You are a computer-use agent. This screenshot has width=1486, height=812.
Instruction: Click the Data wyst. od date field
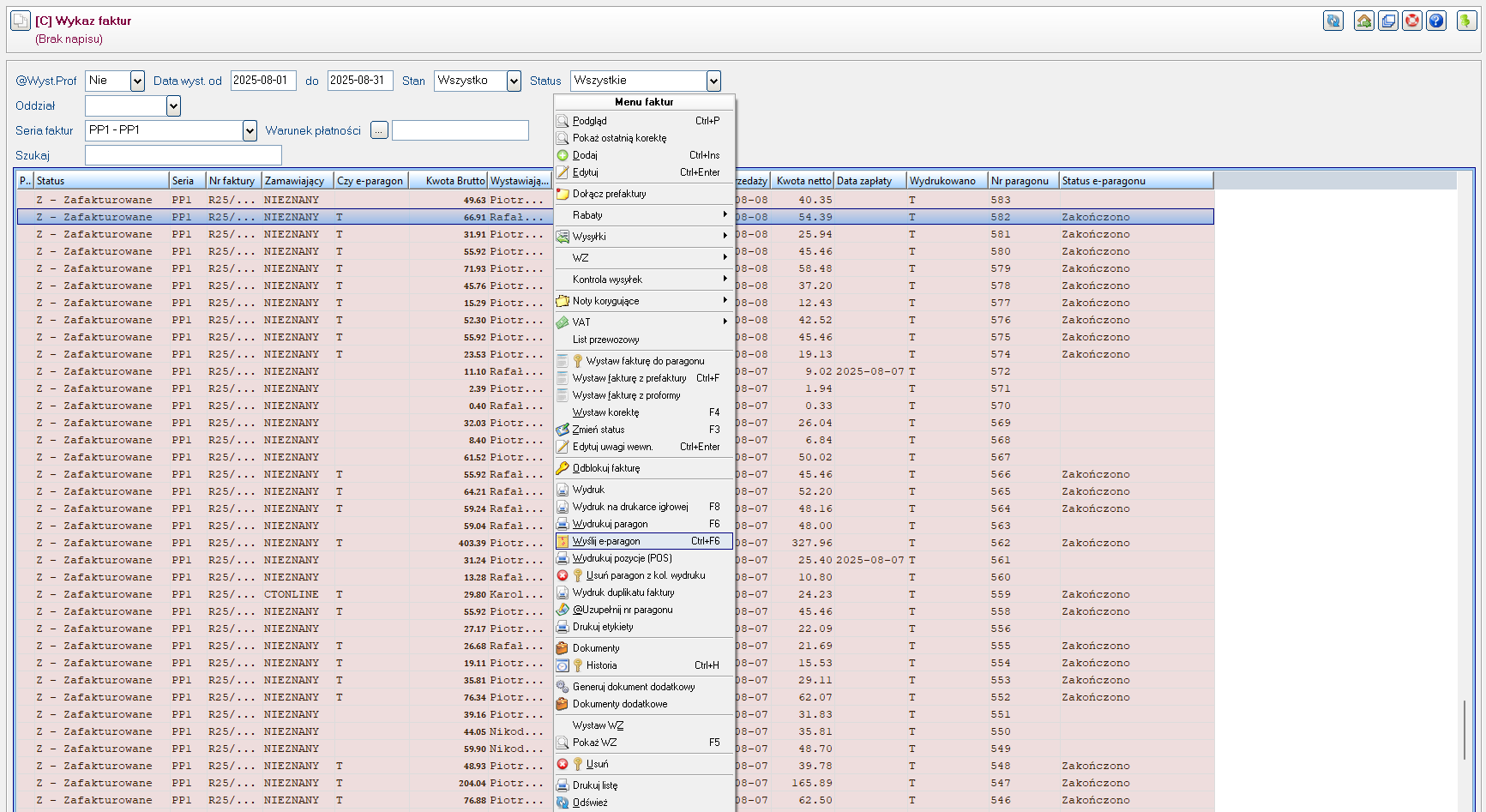point(263,81)
